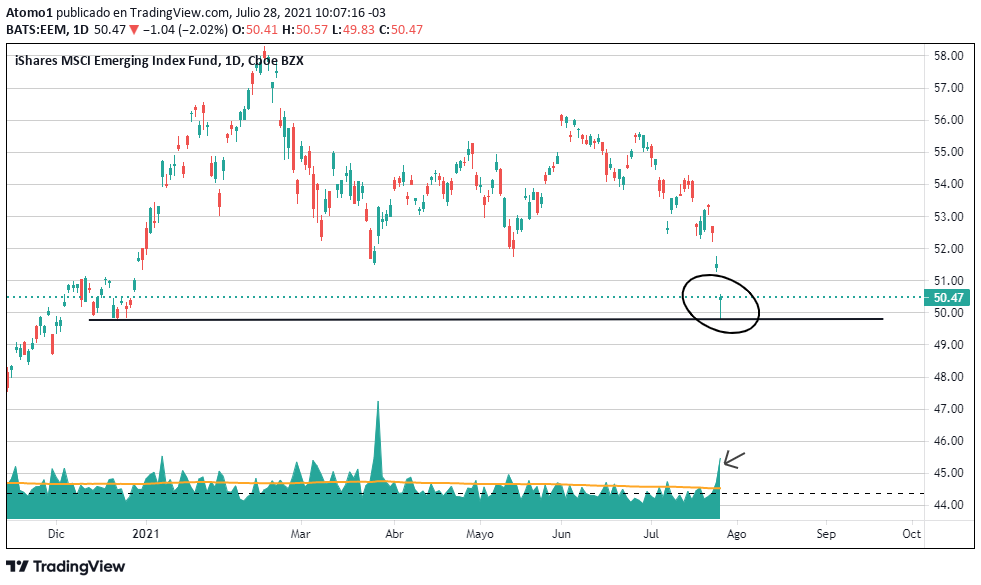Click the 2021 label on time axis
This screenshot has height=585, width=981.
[146, 534]
